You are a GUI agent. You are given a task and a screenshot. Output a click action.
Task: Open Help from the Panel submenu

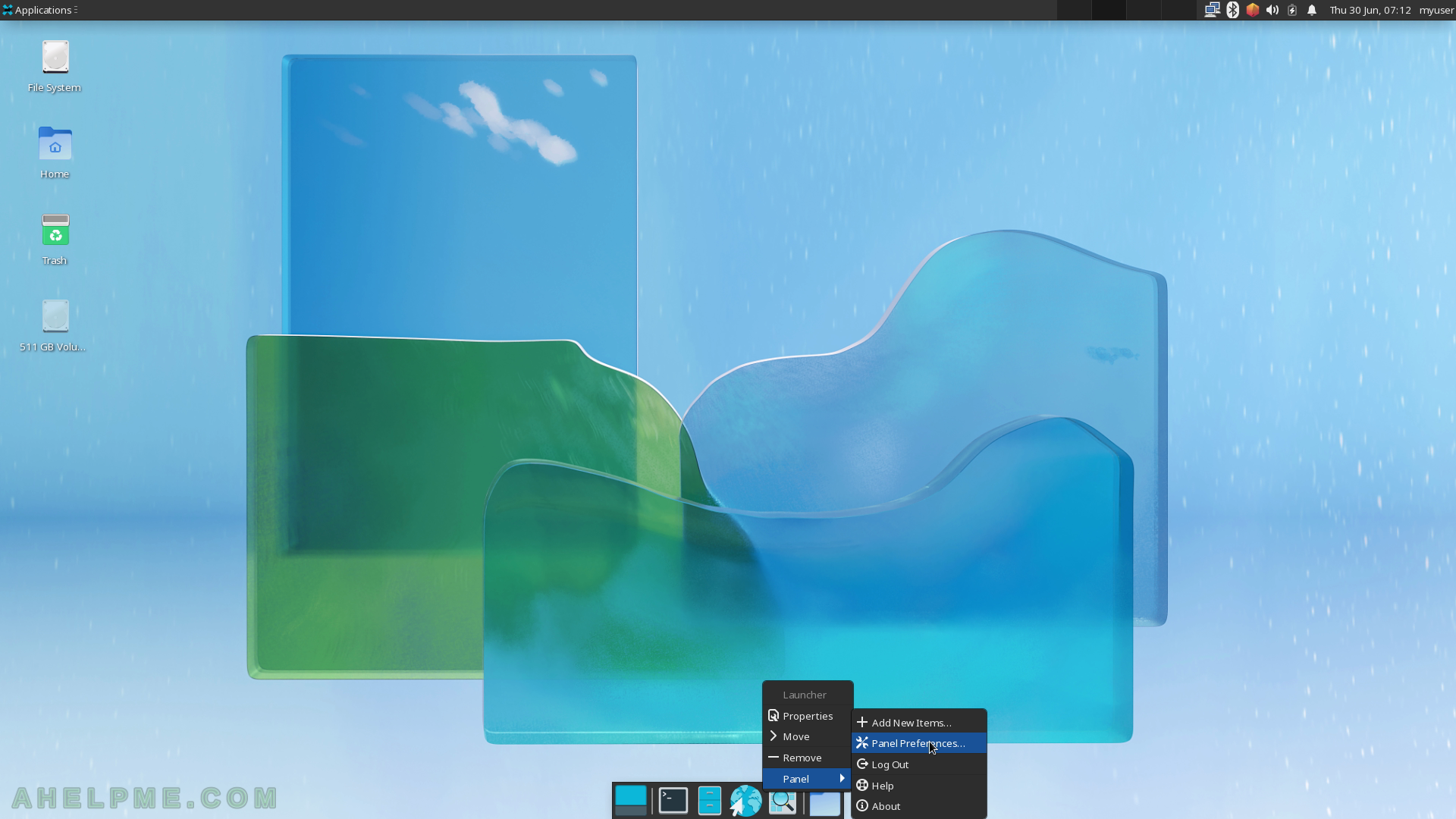point(919,786)
